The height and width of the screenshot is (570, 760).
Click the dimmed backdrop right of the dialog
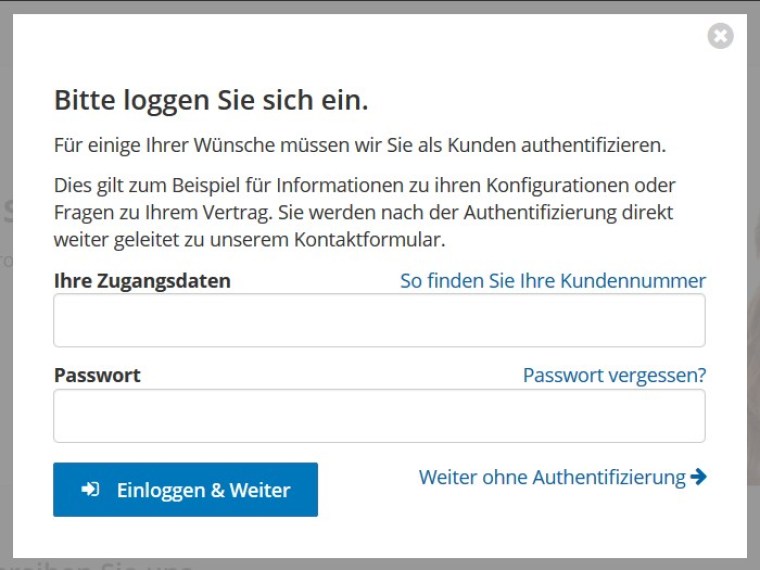coord(753,300)
